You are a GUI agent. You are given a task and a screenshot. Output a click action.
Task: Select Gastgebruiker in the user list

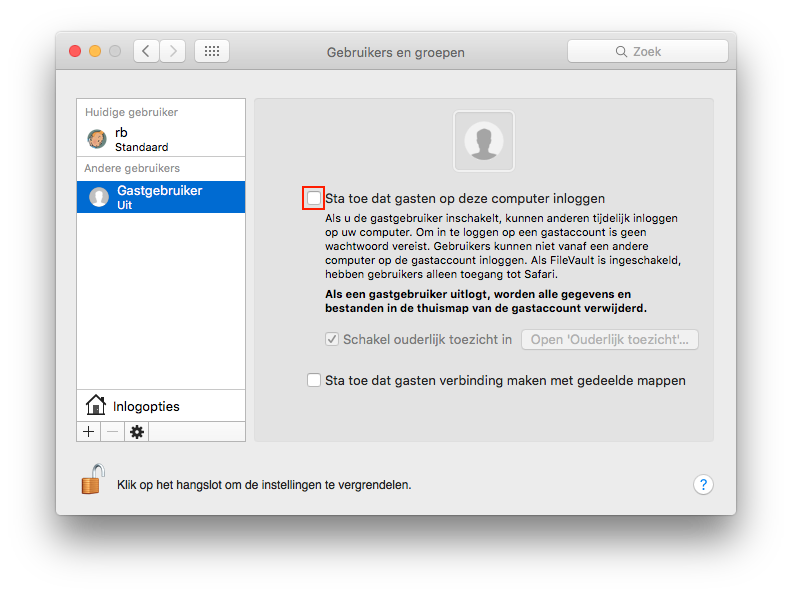click(x=161, y=197)
